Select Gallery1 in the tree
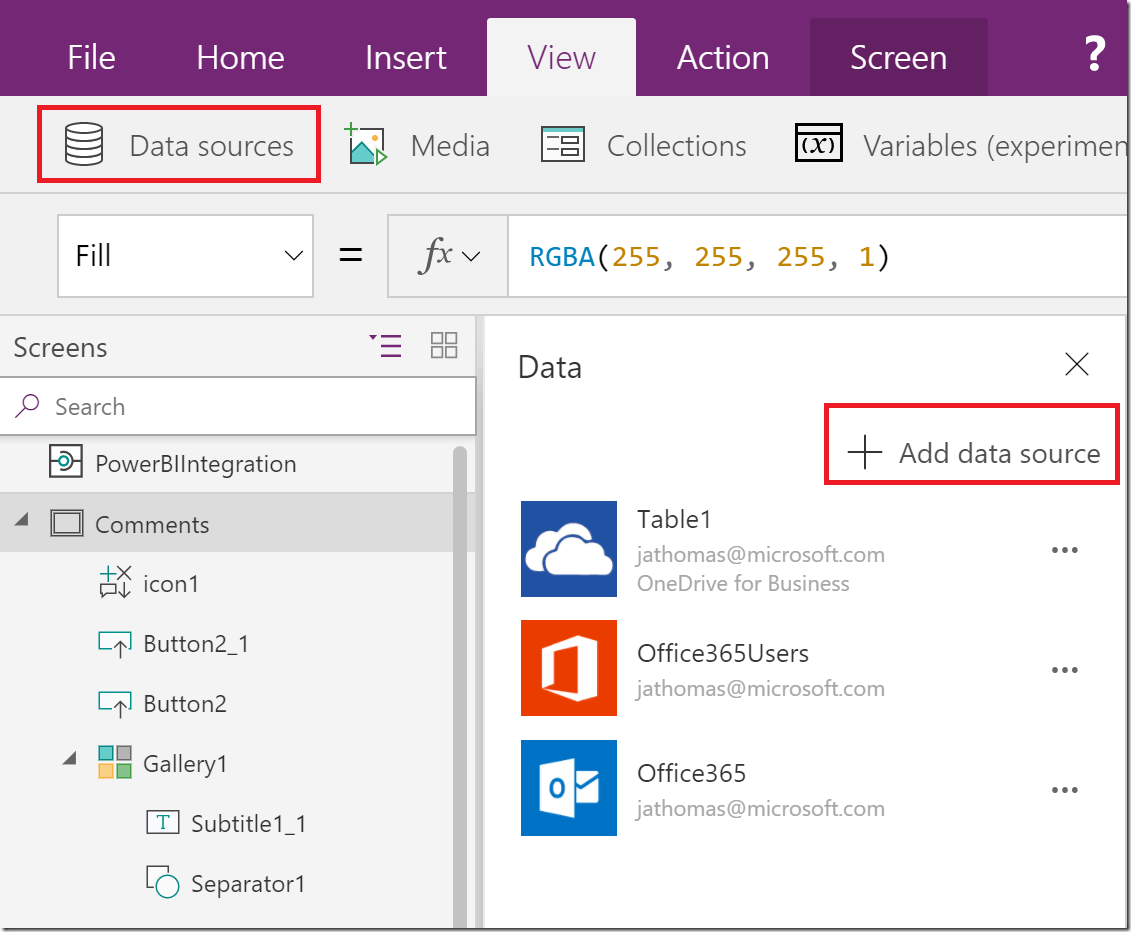 click(x=185, y=764)
